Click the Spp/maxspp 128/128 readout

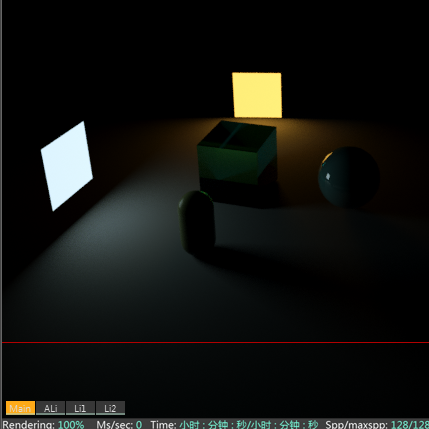point(377,425)
